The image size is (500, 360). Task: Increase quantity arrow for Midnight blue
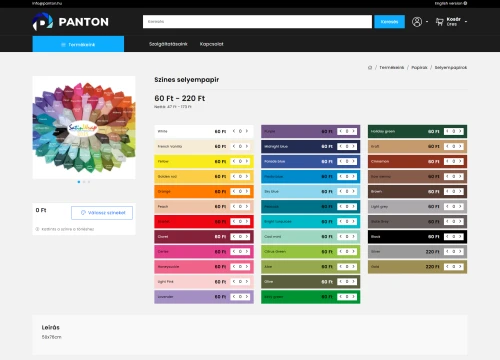point(353,146)
